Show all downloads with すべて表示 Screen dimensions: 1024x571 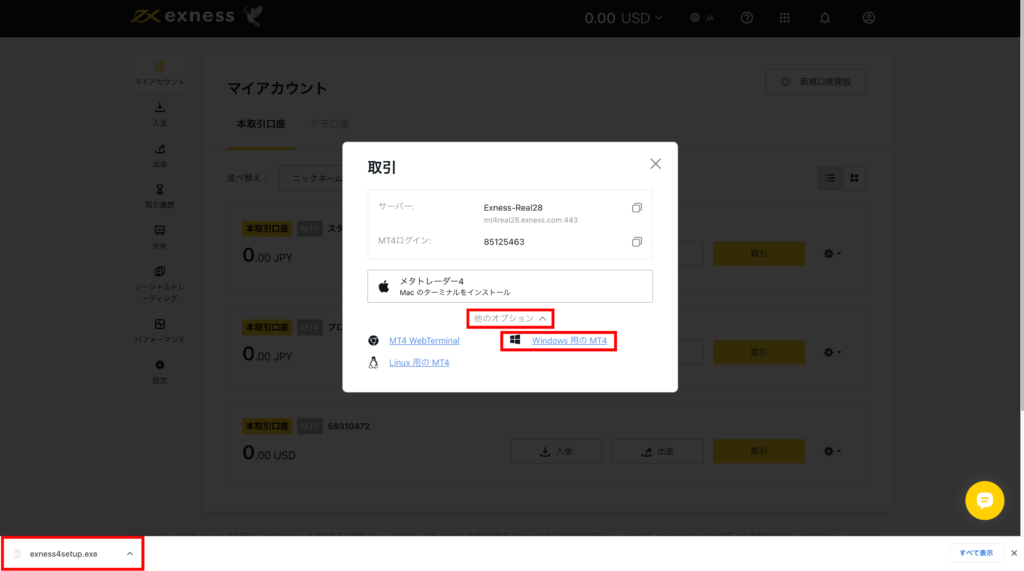(976, 553)
